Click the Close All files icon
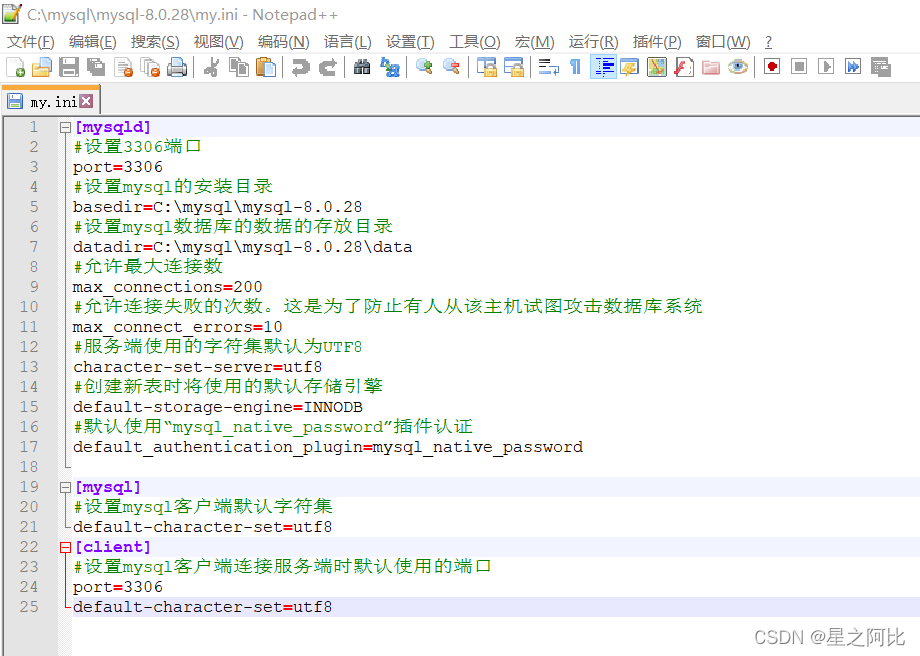This screenshot has width=920, height=656. pyautogui.click(x=150, y=67)
